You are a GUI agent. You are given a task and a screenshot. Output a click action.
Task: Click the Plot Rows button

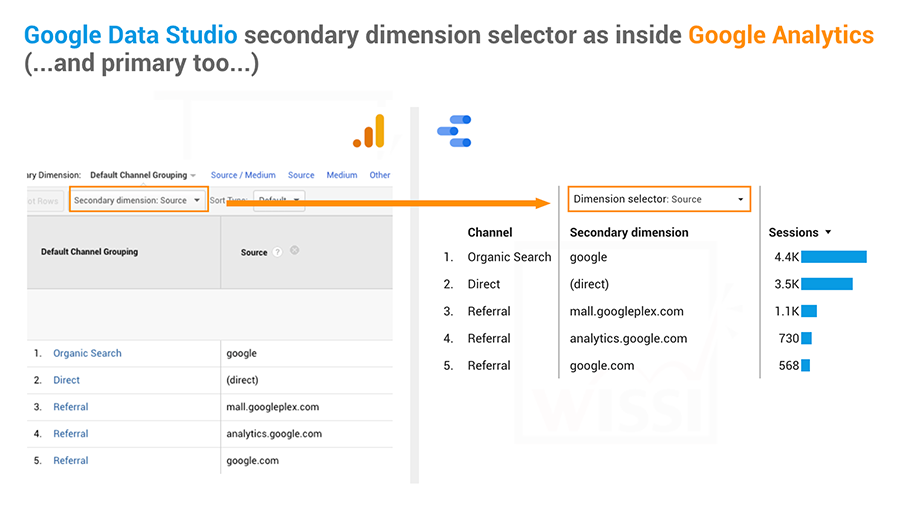pyautogui.click(x=45, y=201)
